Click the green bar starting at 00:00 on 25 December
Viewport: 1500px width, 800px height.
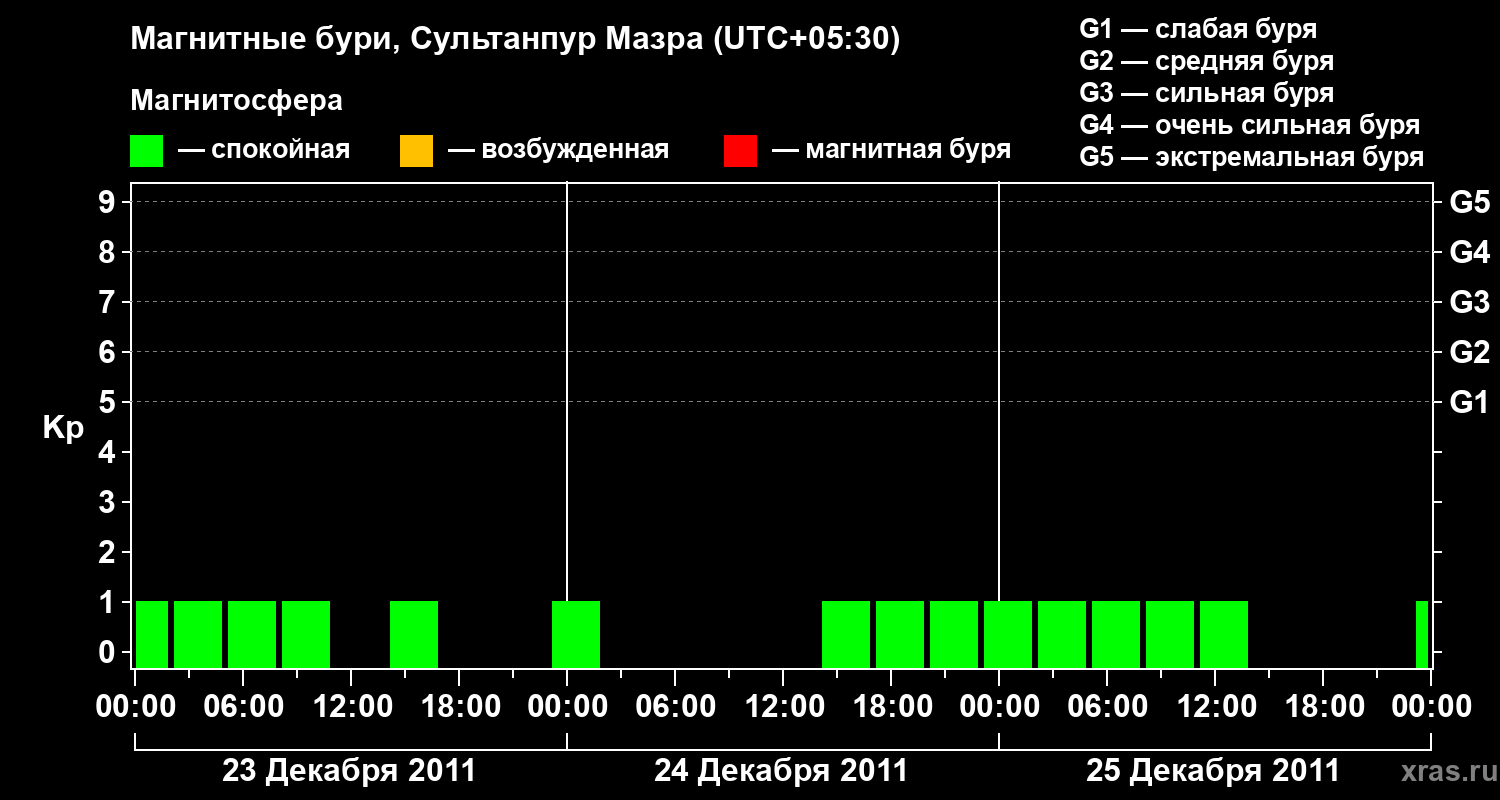[1008, 634]
